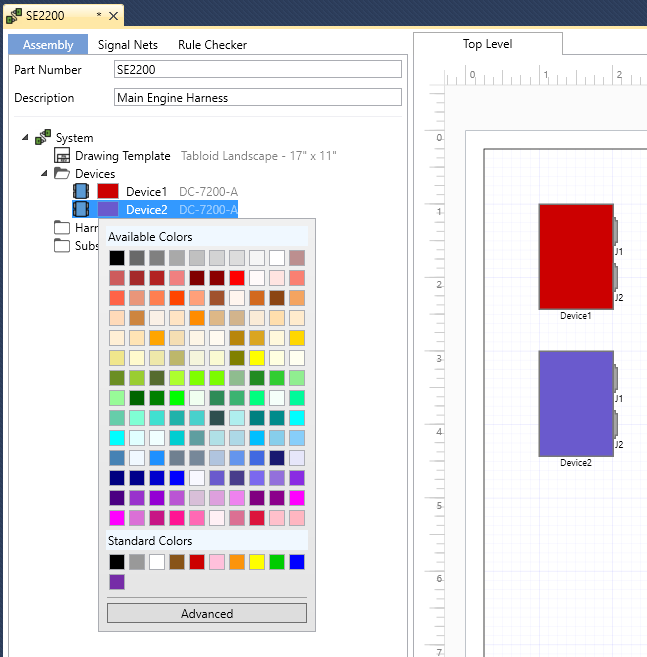
Task: Pick dark orange swatch in fourth row
Action: click(x=197, y=318)
